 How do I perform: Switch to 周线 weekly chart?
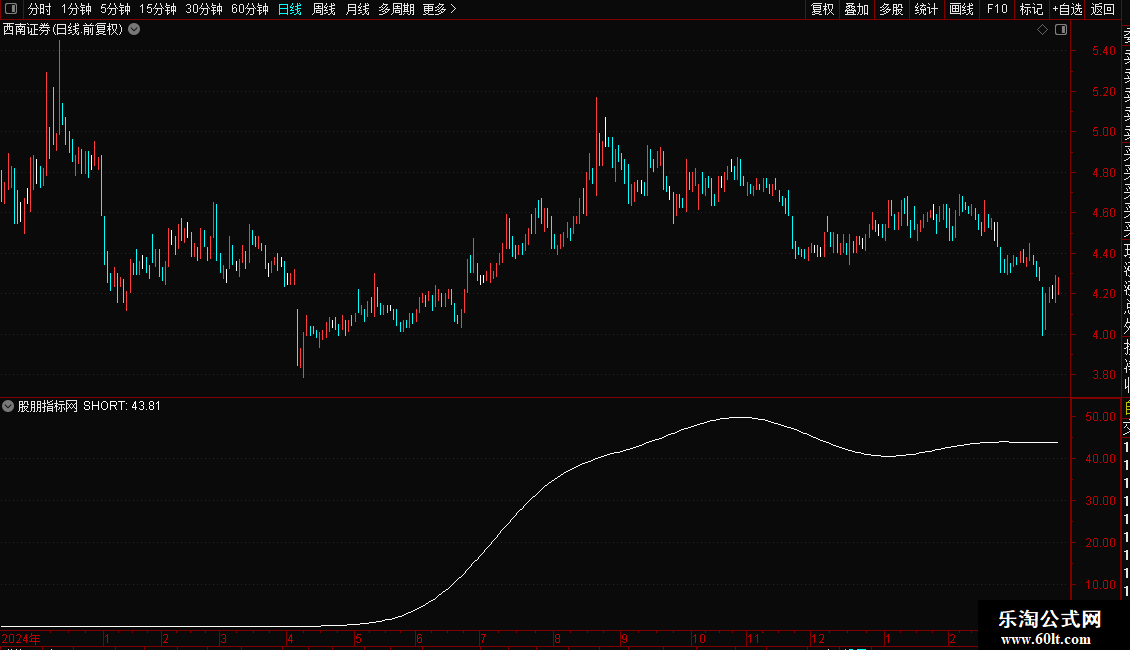tap(324, 9)
